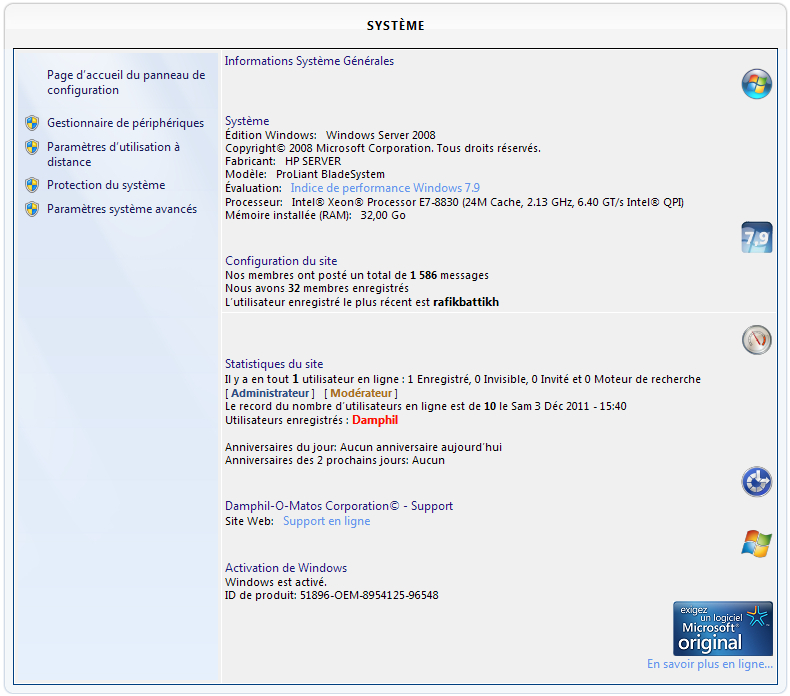Viewport: 790px width, 696px height.
Task: Click the 1 586 messages total line
Action: 357,275
